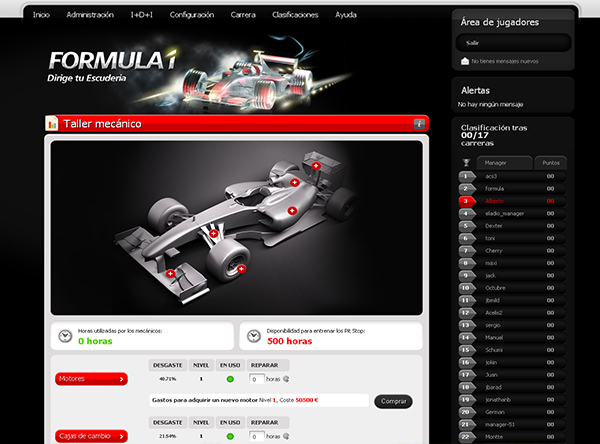Select the Manager column tab

click(x=504, y=163)
